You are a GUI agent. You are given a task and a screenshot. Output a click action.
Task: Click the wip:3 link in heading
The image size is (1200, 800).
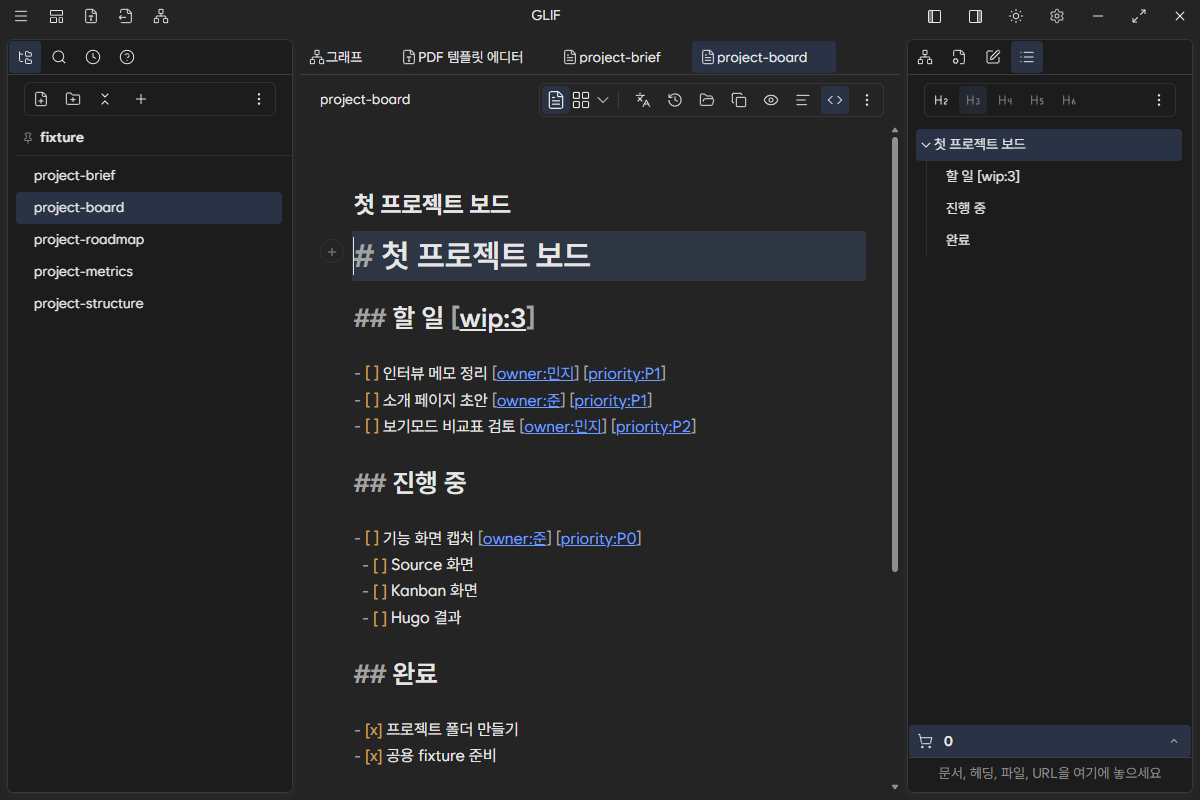click(493, 318)
